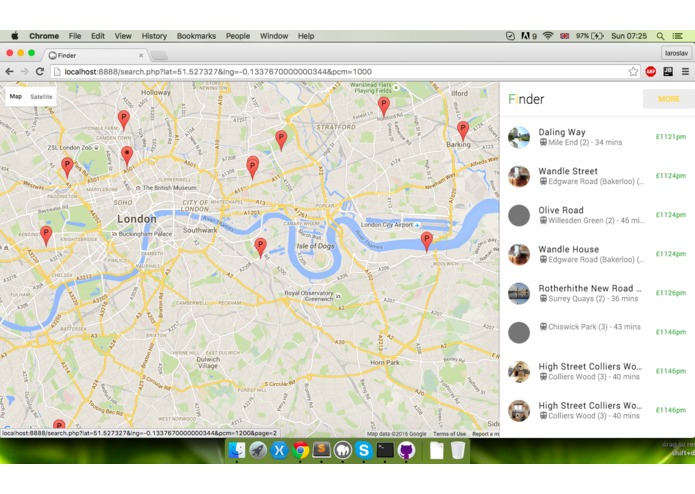Open the Chrome application menu
The height and width of the screenshot is (494, 695).
click(44, 36)
